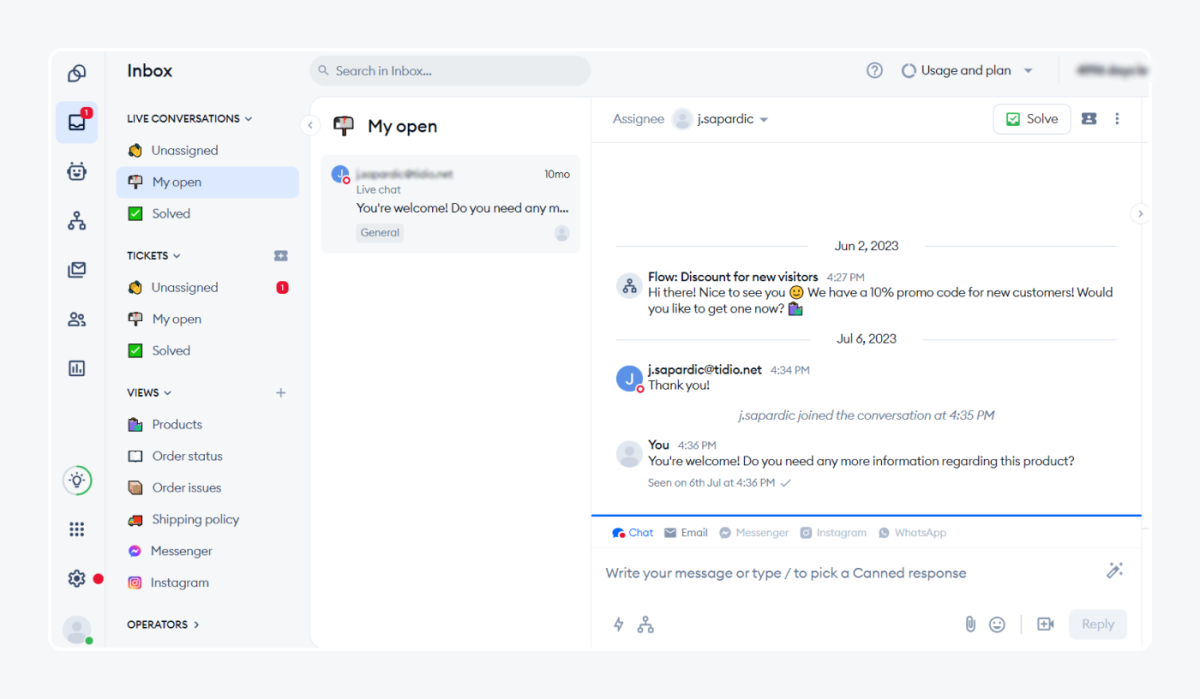Click the Solve button
Image resolution: width=1200 pixels, height=699 pixels.
click(x=1031, y=118)
